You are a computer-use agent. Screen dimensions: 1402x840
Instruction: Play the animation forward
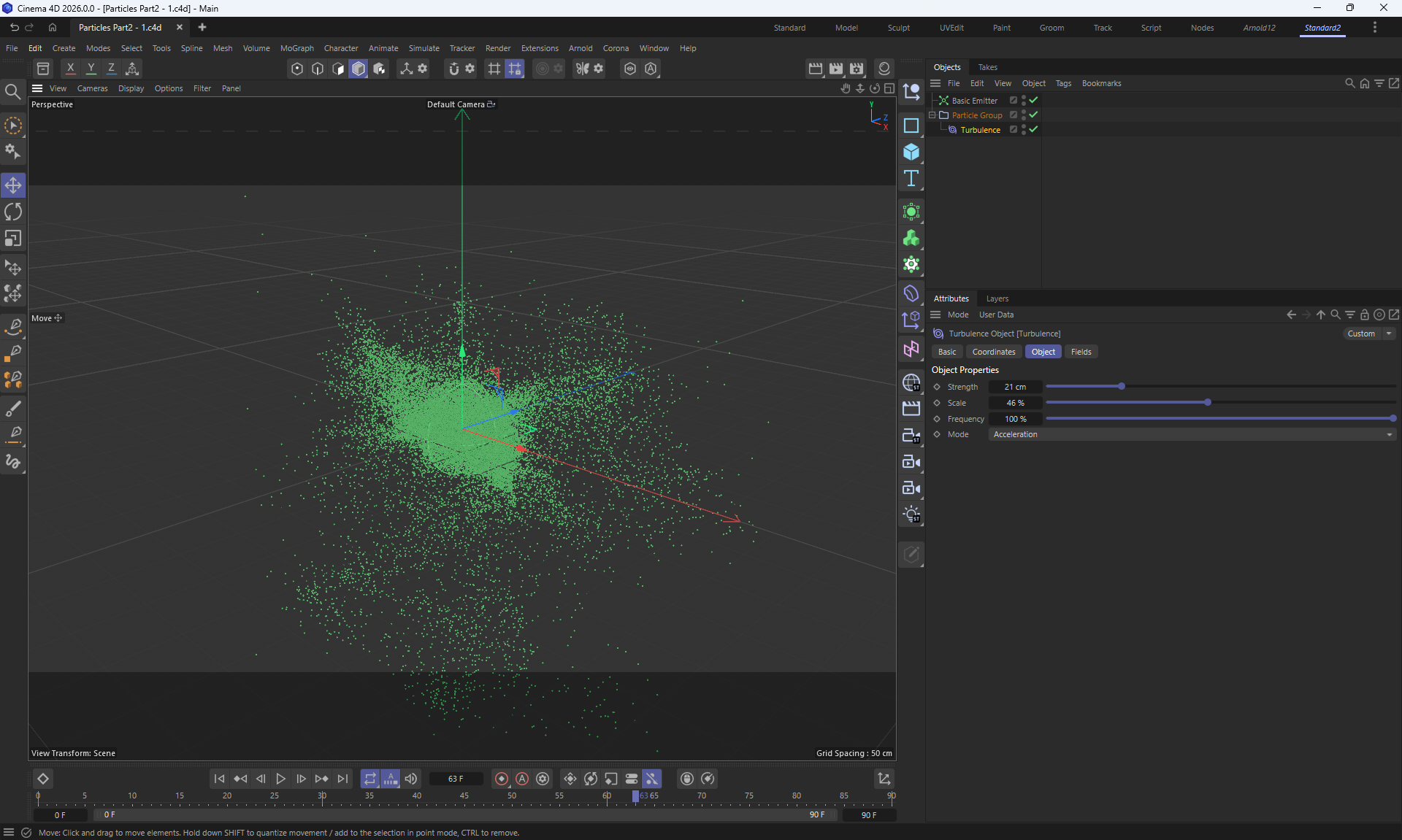click(280, 779)
